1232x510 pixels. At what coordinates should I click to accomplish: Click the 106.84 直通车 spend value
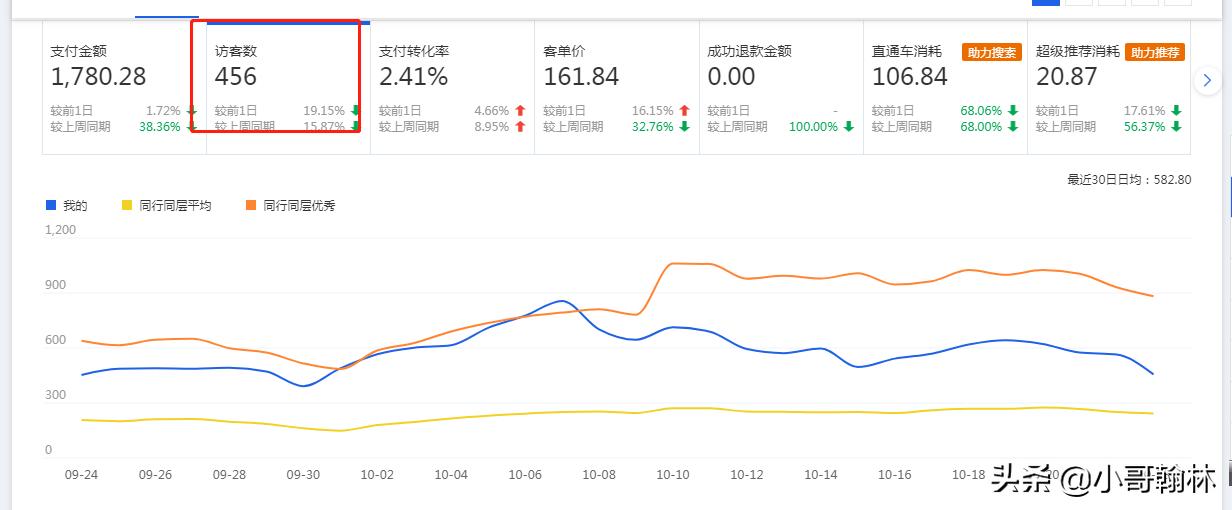(x=909, y=76)
